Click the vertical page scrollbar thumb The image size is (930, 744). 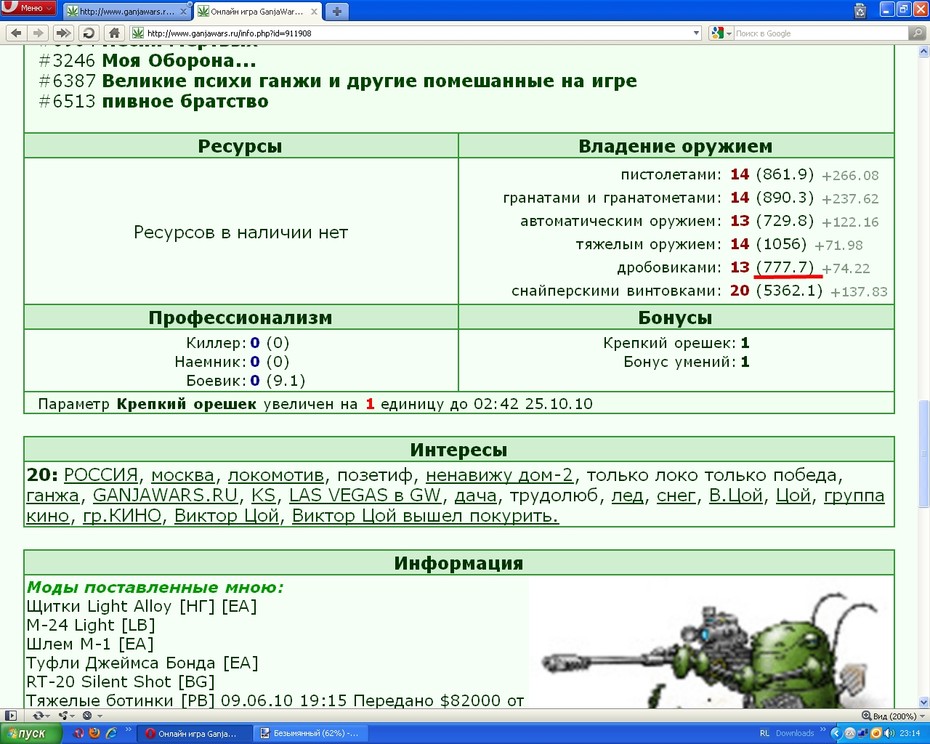[x=923, y=454]
